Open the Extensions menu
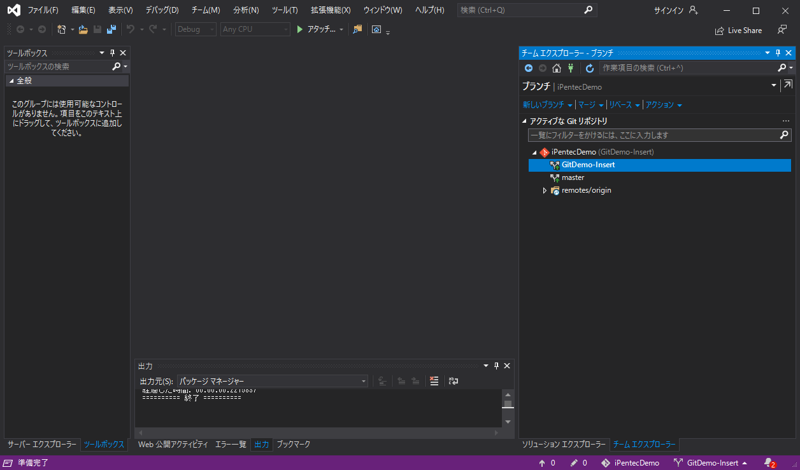This screenshot has width=800, height=470. [331, 10]
